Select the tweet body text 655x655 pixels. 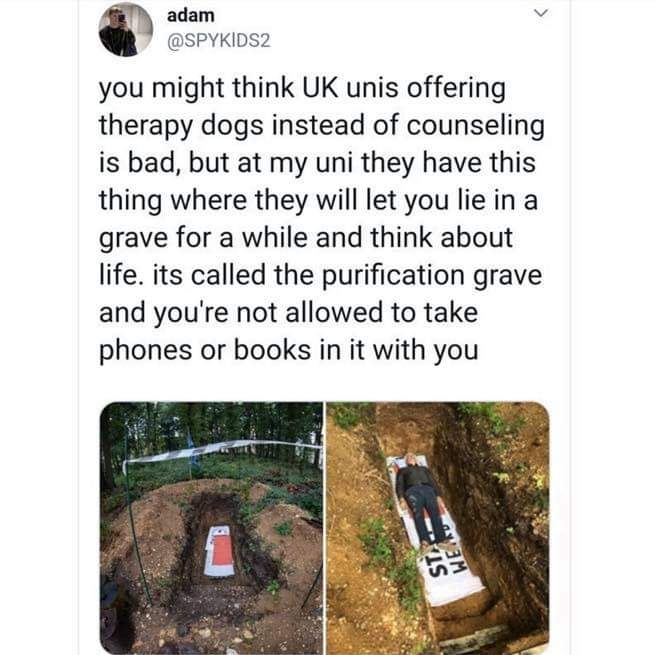321,219
